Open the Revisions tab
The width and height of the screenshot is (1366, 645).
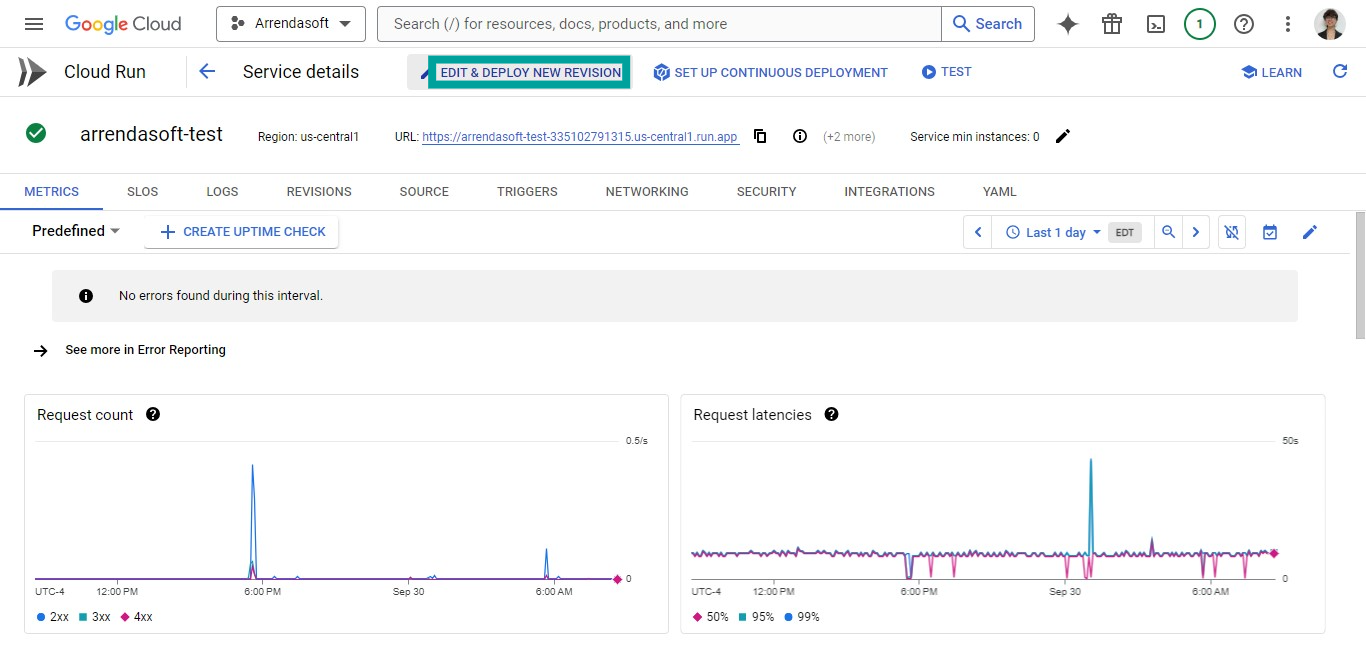tap(319, 191)
